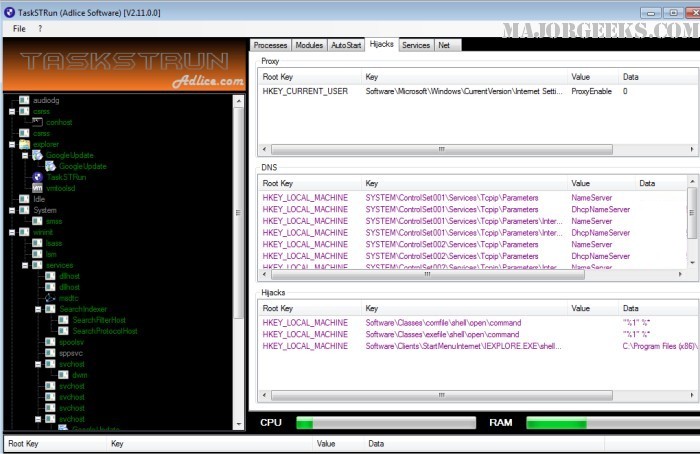Select the IEXPLORE.EXE StartMenuInternet hijack row
Viewport: 700px width, 454px height.
478,346
